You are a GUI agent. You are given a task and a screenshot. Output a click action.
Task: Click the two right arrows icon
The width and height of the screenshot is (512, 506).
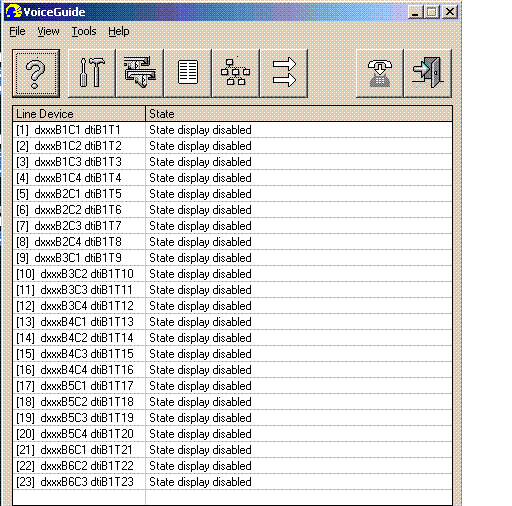click(x=284, y=73)
